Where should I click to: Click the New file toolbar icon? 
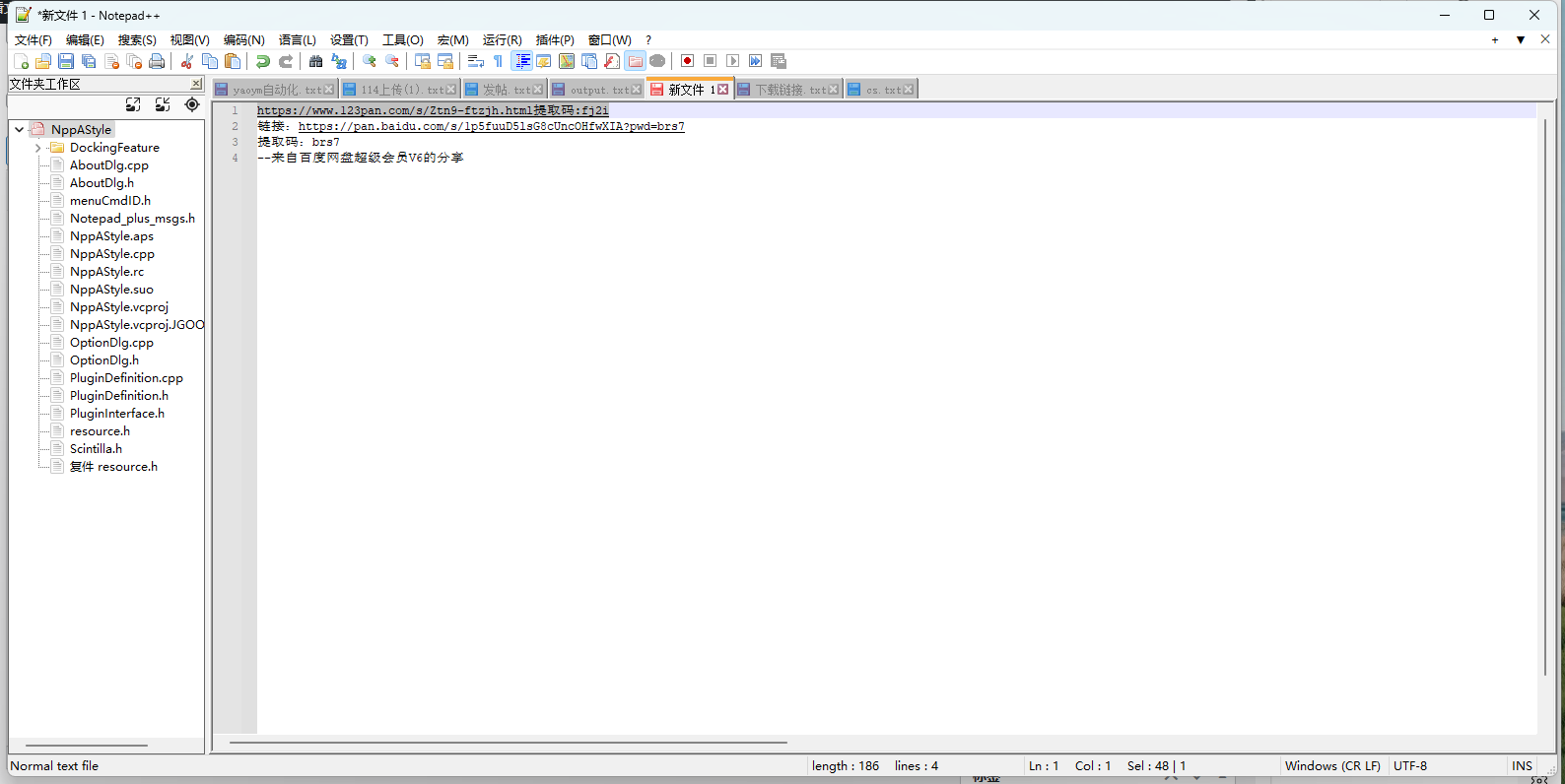pos(20,61)
